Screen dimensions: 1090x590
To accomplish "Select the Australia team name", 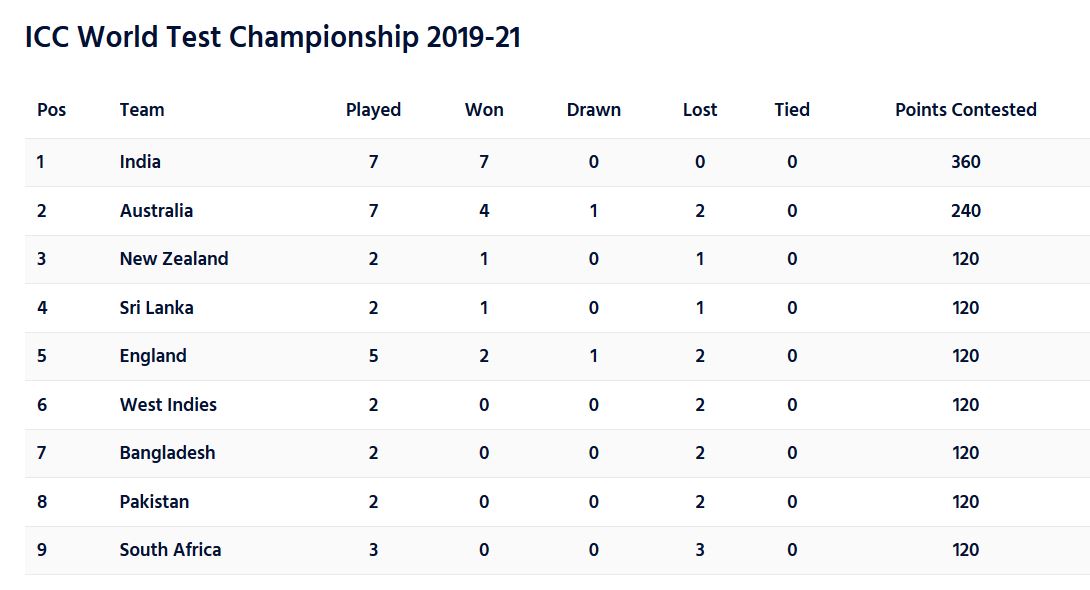I will [x=156, y=211].
